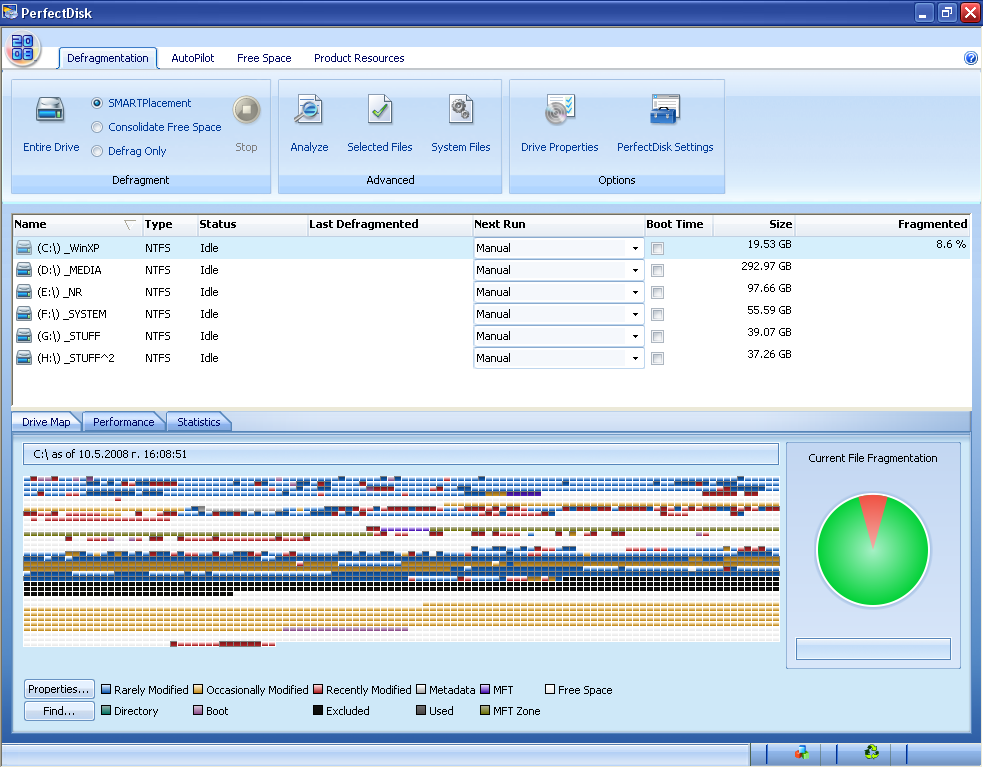Open Next Run dropdown for H: _STUFF^2

(x=635, y=358)
